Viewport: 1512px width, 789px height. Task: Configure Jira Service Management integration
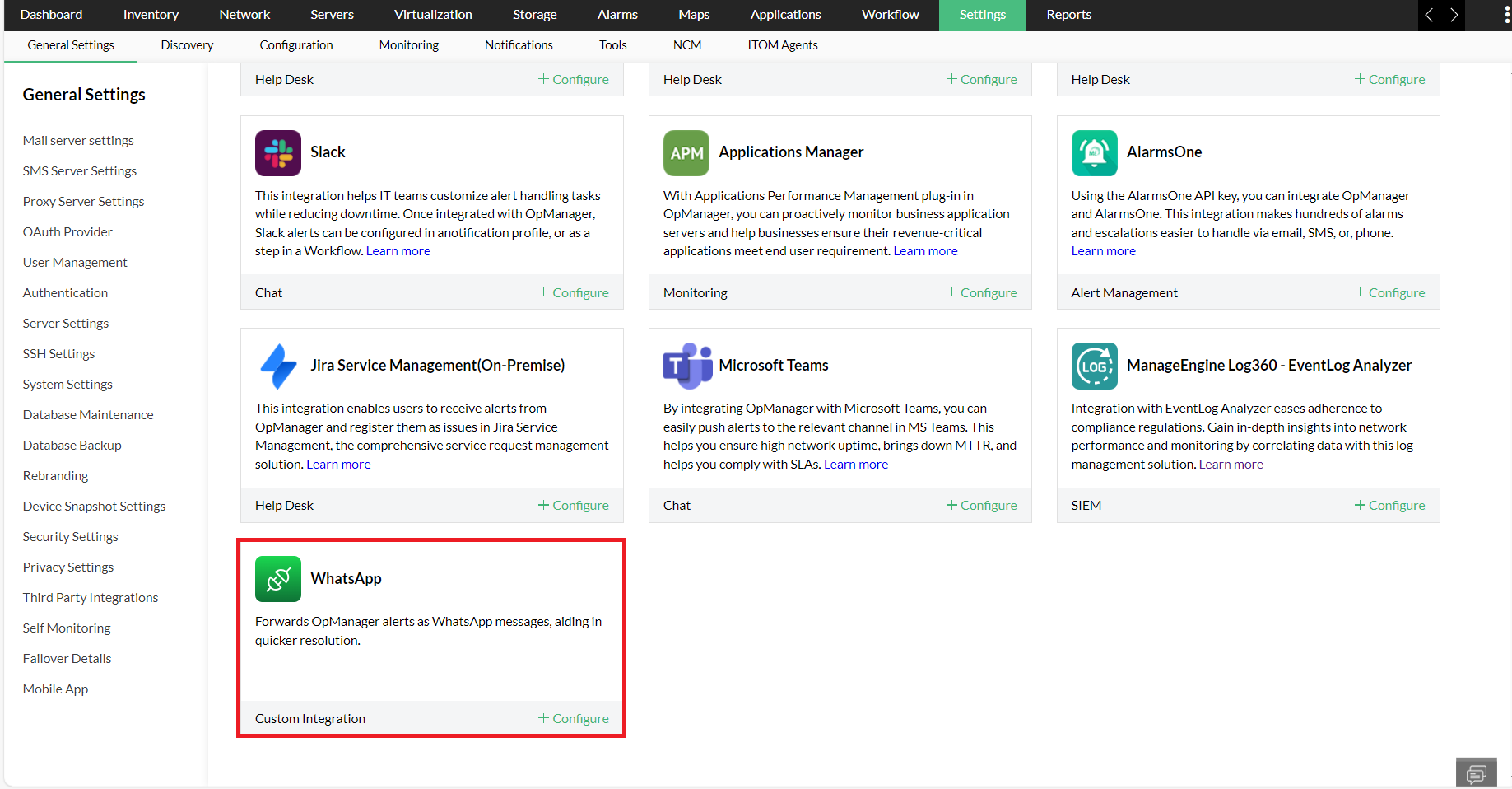(574, 505)
